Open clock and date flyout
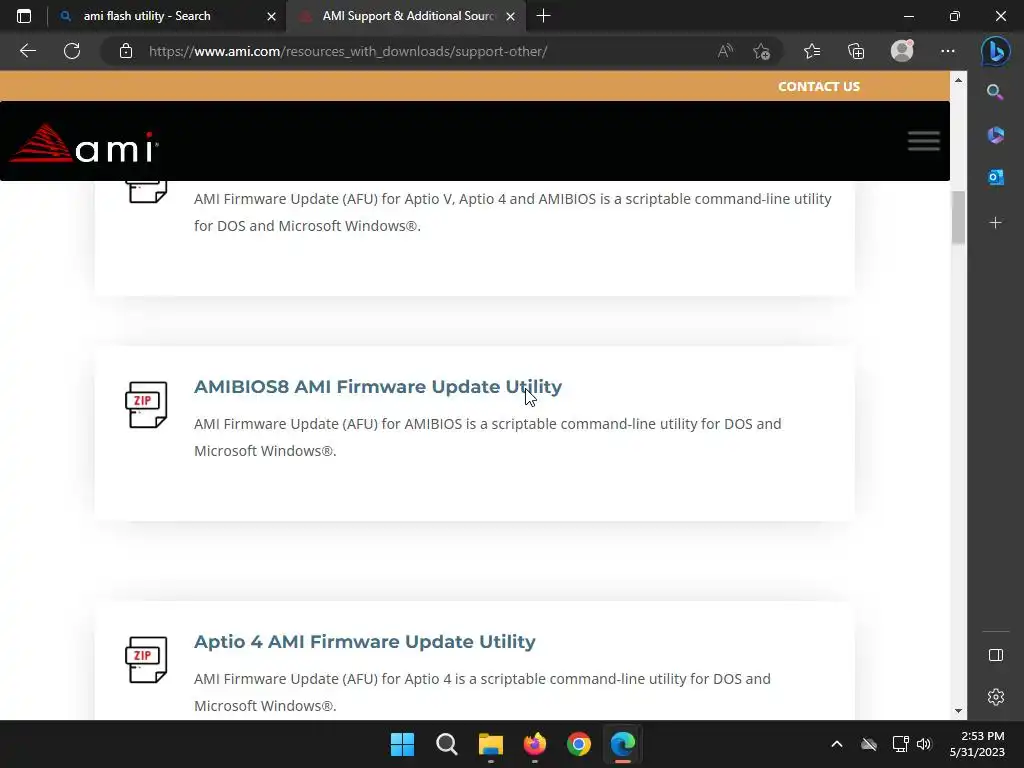Image resolution: width=1024 pixels, height=768 pixels. click(x=977, y=744)
